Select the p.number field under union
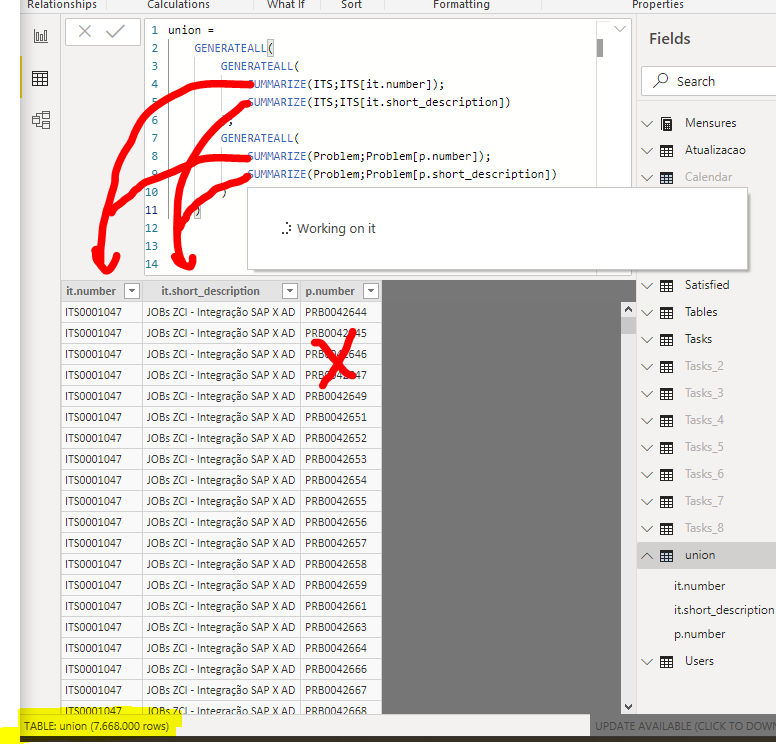The height and width of the screenshot is (744, 776). [x=699, y=634]
